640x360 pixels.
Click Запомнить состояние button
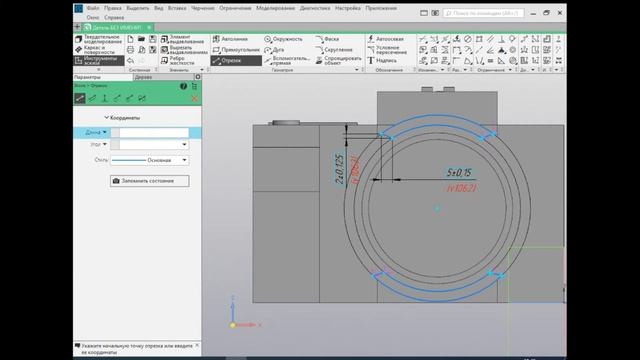pos(149,181)
